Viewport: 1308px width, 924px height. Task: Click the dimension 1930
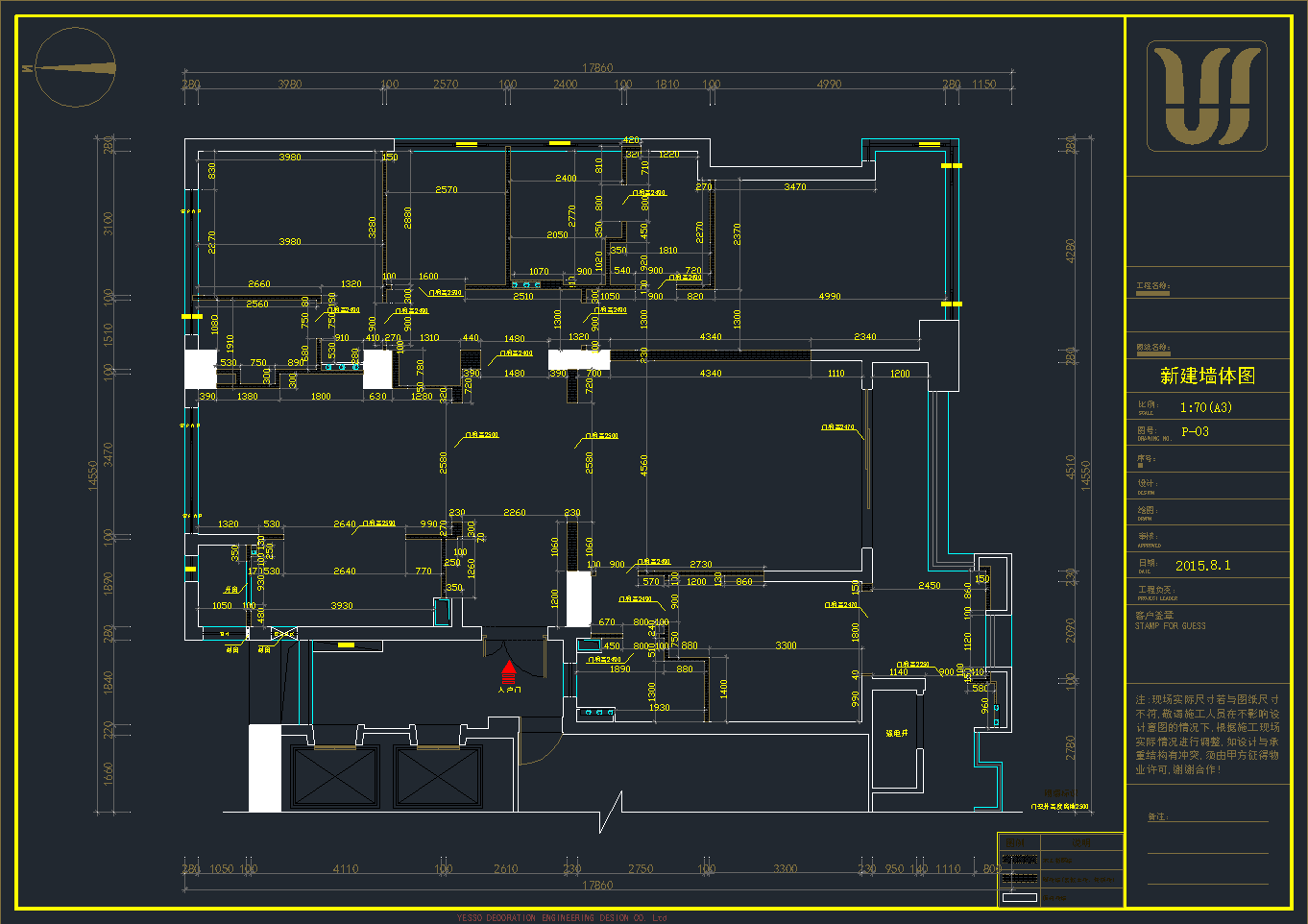point(659,708)
